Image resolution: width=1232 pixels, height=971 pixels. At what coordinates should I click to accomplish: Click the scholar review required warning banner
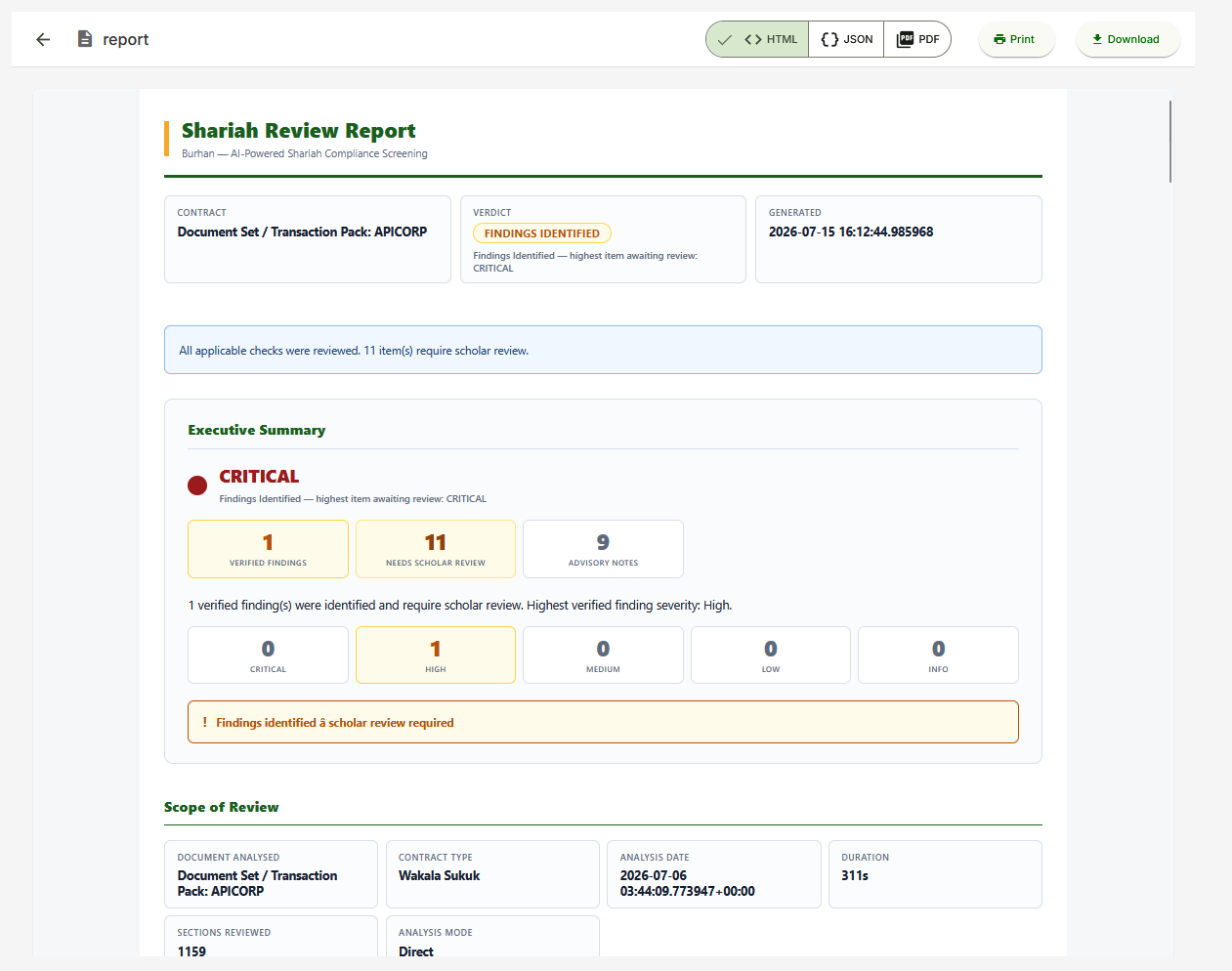(603, 722)
